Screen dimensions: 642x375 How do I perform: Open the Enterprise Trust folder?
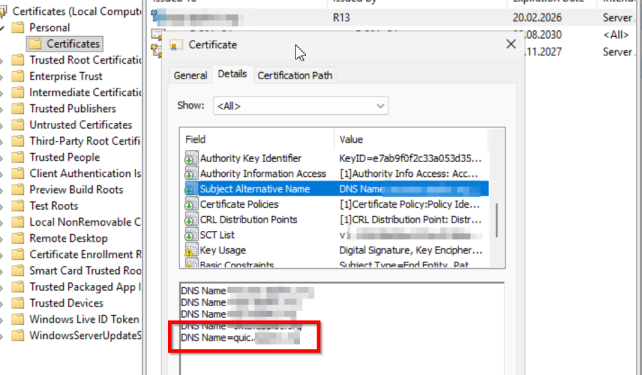[x=66, y=76]
